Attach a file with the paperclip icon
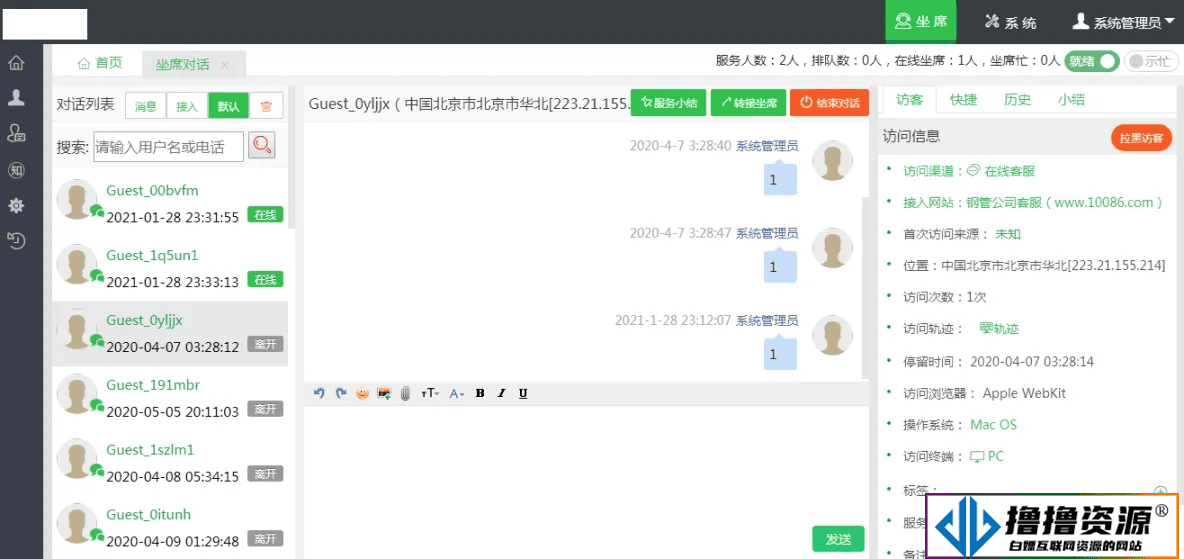1184x559 pixels. click(x=405, y=394)
